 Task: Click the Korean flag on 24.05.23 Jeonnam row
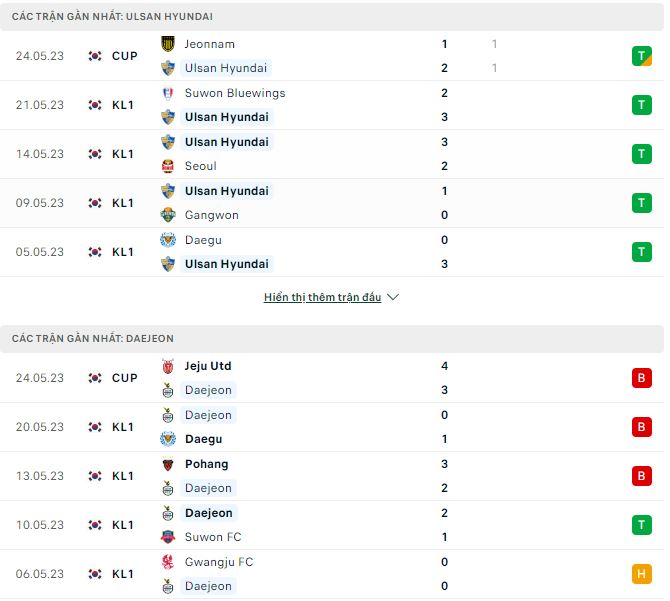(x=95, y=56)
